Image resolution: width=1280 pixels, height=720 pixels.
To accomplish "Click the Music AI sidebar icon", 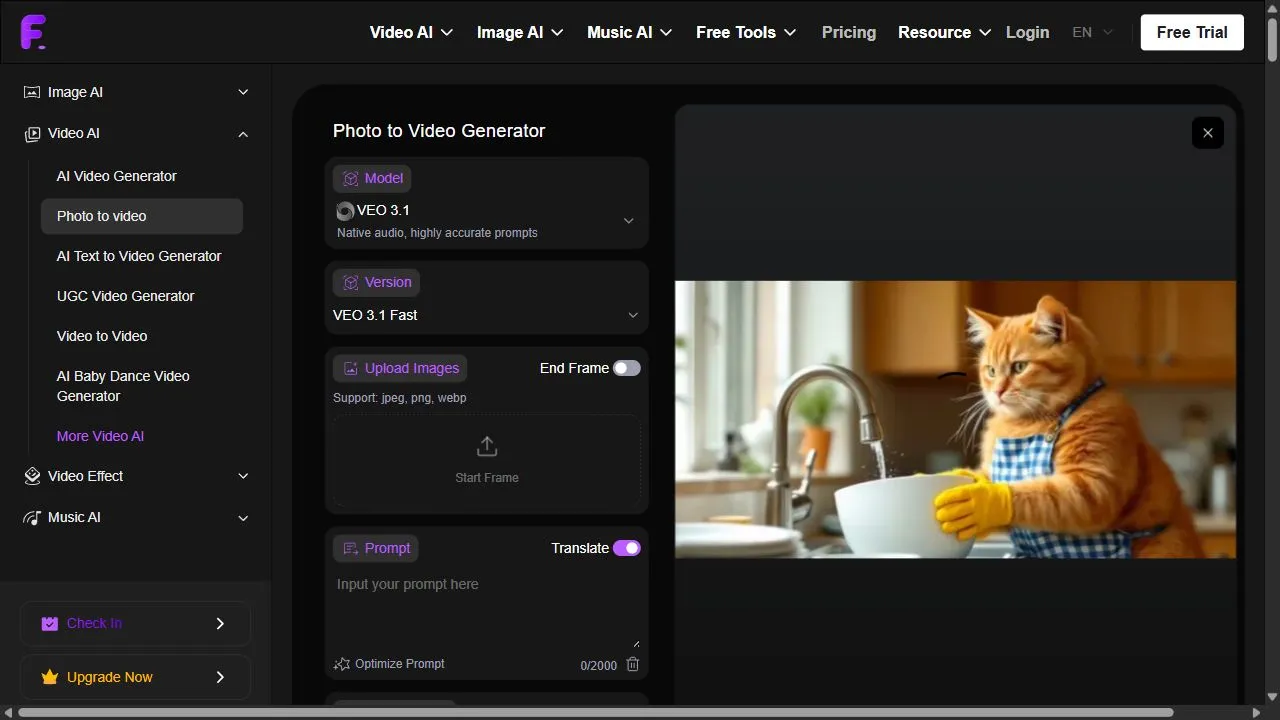I will [x=32, y=517].
